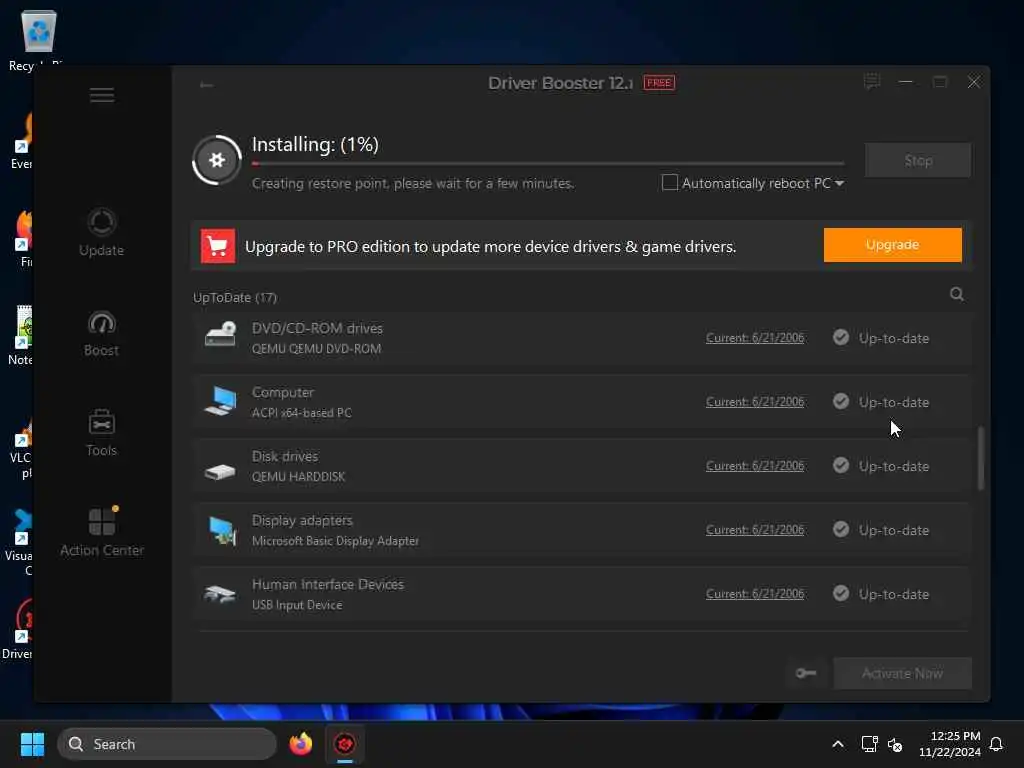Screen dimensions: 1024x768
Task: Select the USB Input Device text
Action: (296, 605)
